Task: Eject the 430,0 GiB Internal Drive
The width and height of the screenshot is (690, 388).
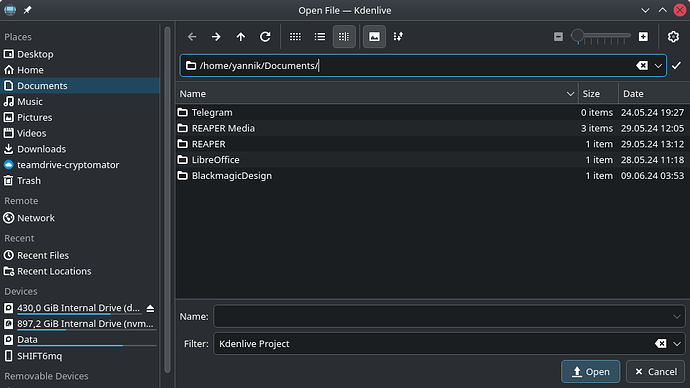Action: (x=150, y=308)
